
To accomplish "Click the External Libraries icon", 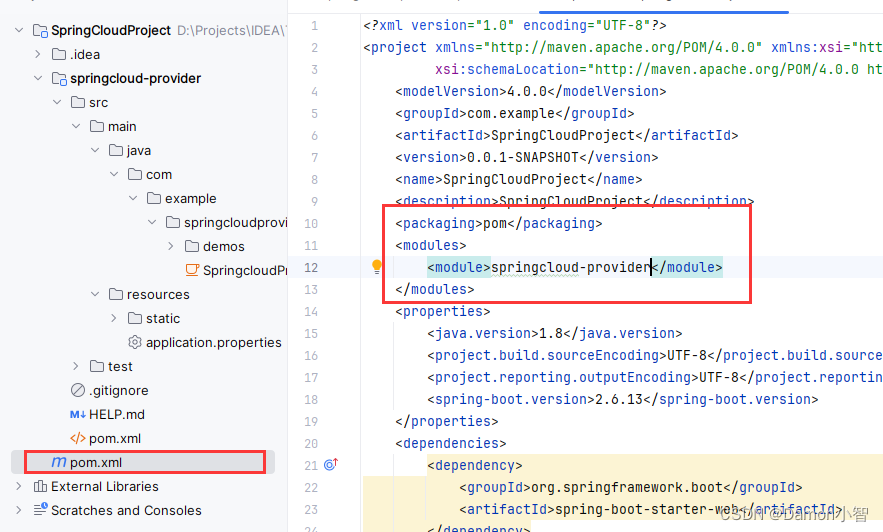I will tap(40, 486).
